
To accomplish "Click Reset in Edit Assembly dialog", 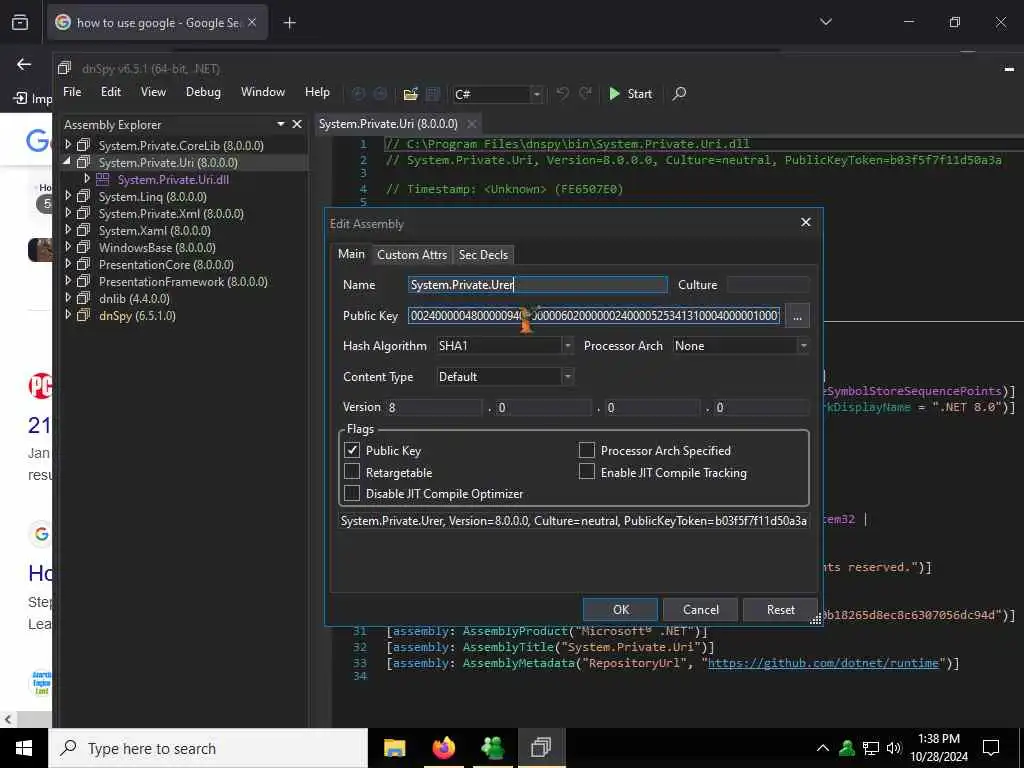I will 780,609.
